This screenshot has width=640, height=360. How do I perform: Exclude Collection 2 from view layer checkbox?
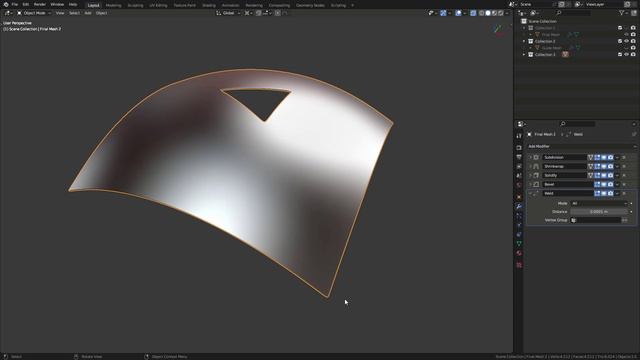click(620, 41)
